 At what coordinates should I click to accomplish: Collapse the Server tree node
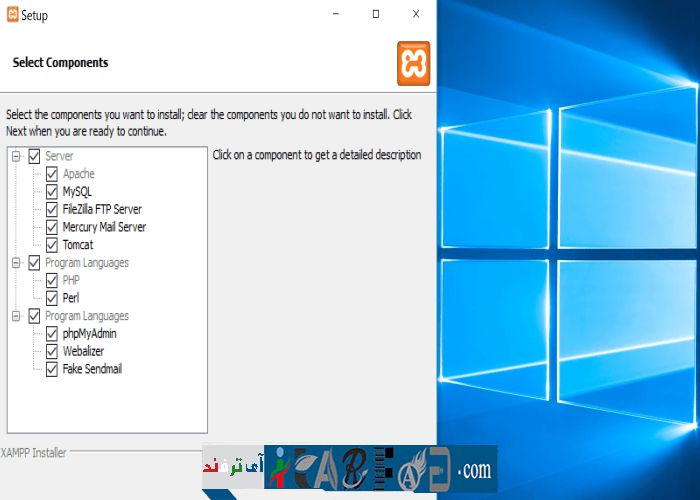16,156
